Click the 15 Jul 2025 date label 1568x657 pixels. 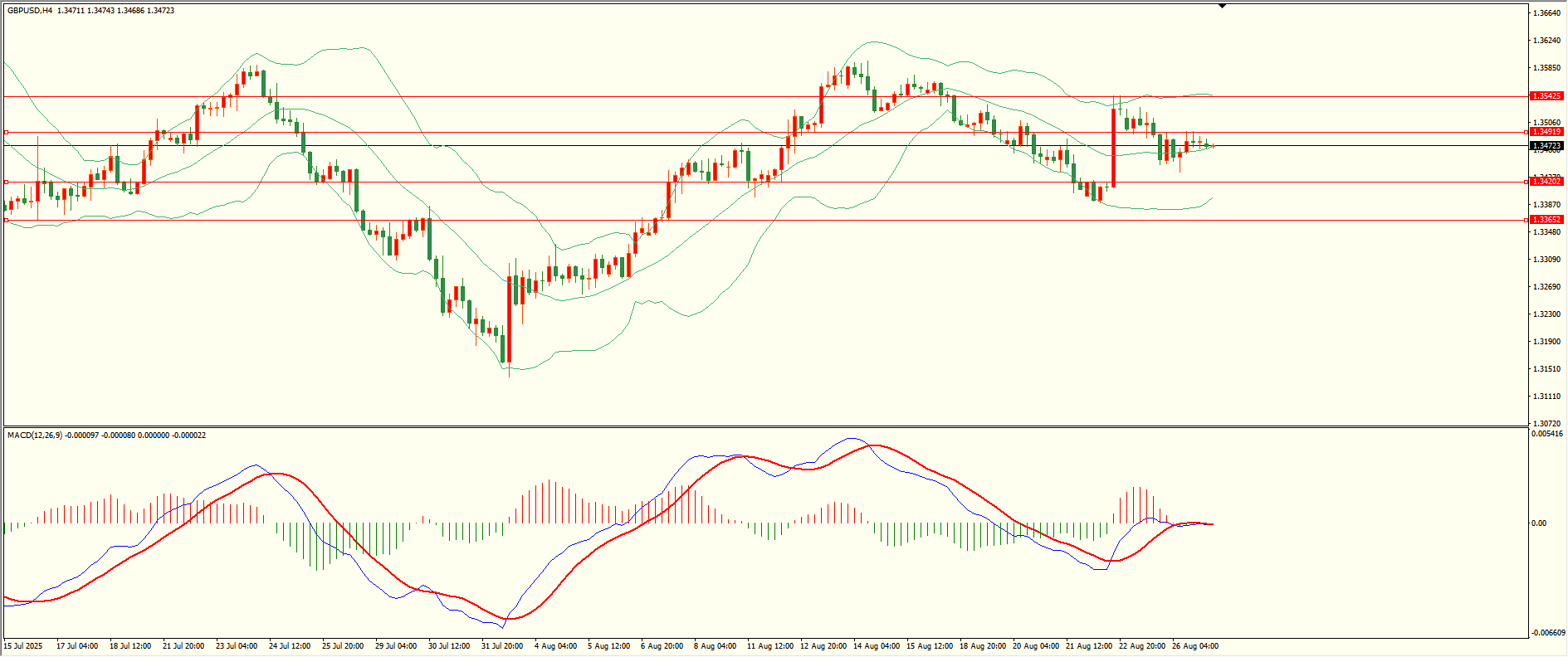(23, 646)
